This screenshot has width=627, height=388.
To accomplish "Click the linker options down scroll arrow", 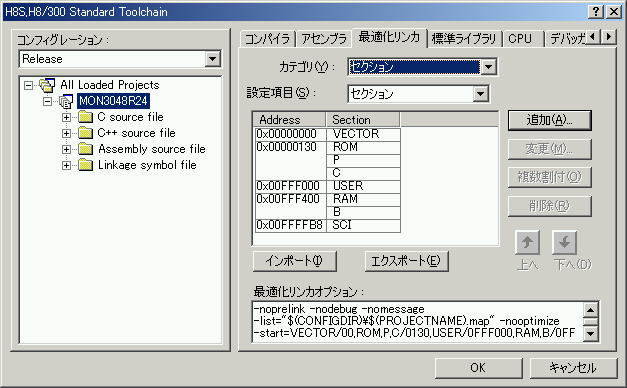I will pyautogui.click(x=590, y=333).
